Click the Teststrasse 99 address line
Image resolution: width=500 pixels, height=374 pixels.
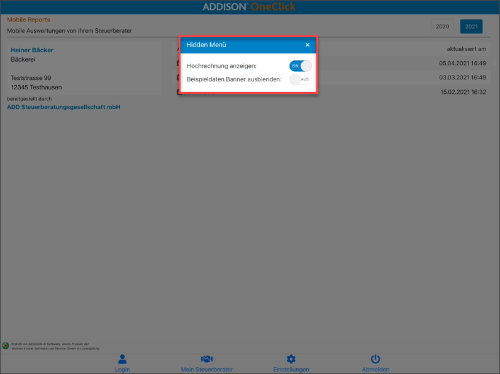[x=31, y=78]
